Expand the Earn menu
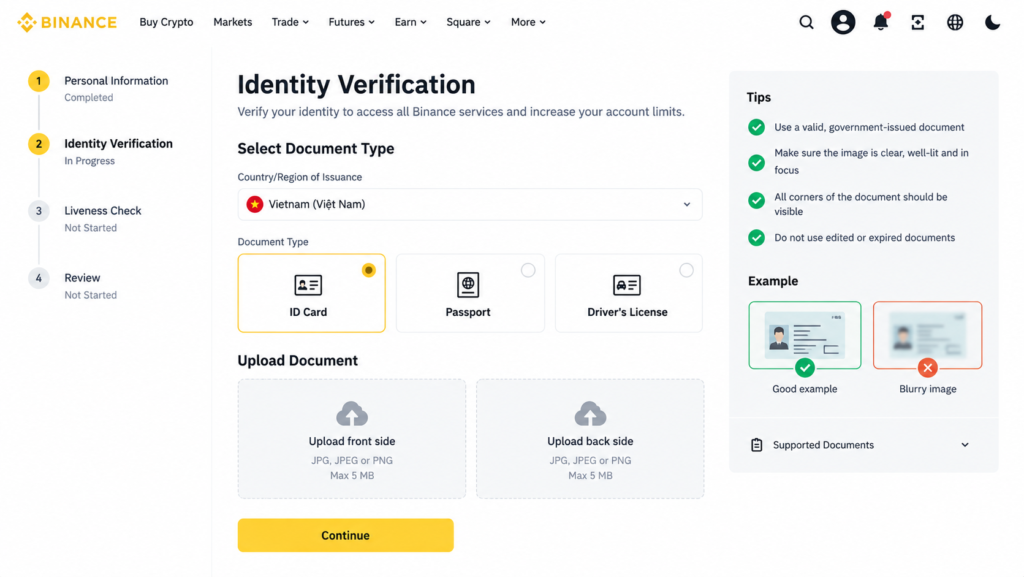This screenshot has width=1024, height=577. click(x=410, y=22)
